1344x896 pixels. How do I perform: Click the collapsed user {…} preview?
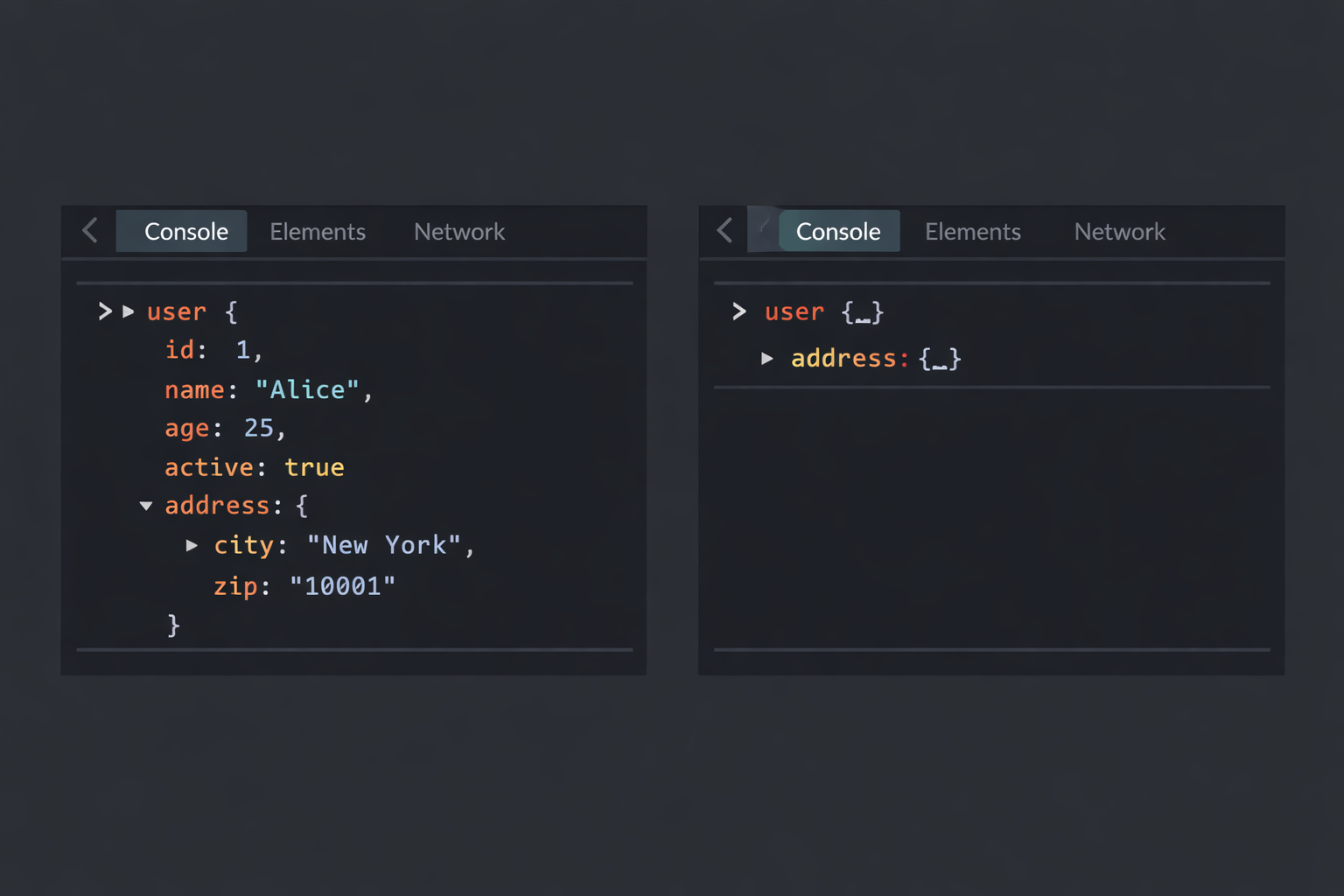click(x=862, y=312)
